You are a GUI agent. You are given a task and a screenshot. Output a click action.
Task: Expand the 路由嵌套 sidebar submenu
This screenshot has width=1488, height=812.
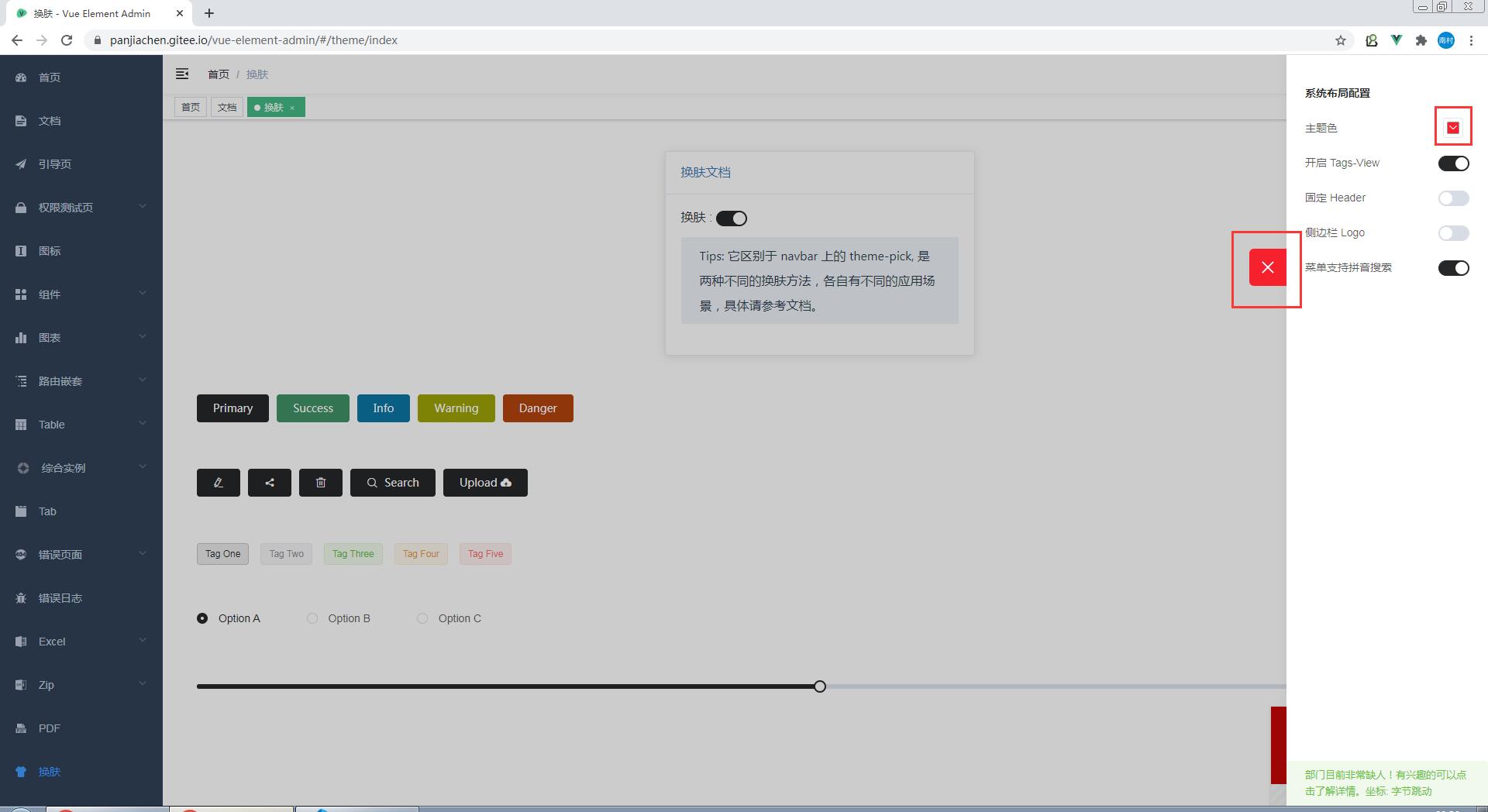[x=81, y=381]
